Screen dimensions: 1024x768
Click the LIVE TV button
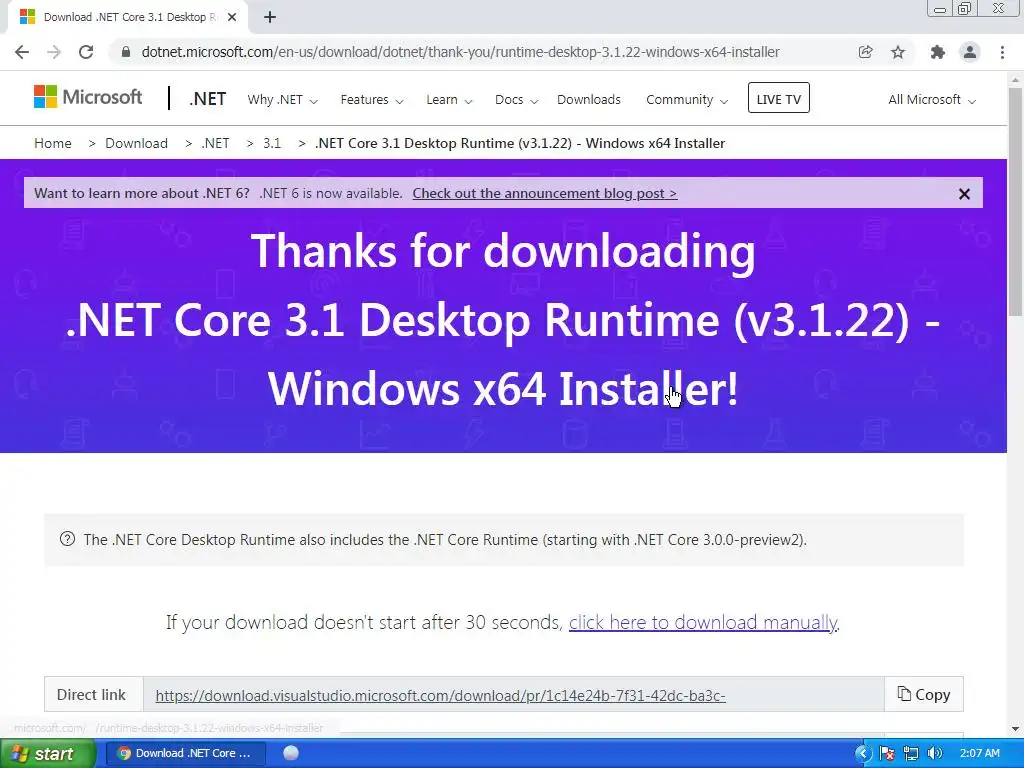[x=778, y=98]
